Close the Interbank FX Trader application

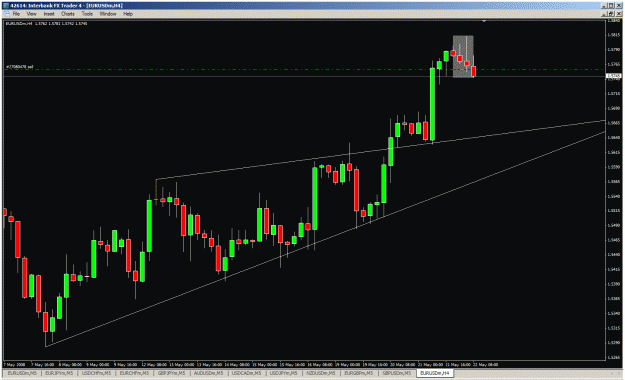(618, 6)
